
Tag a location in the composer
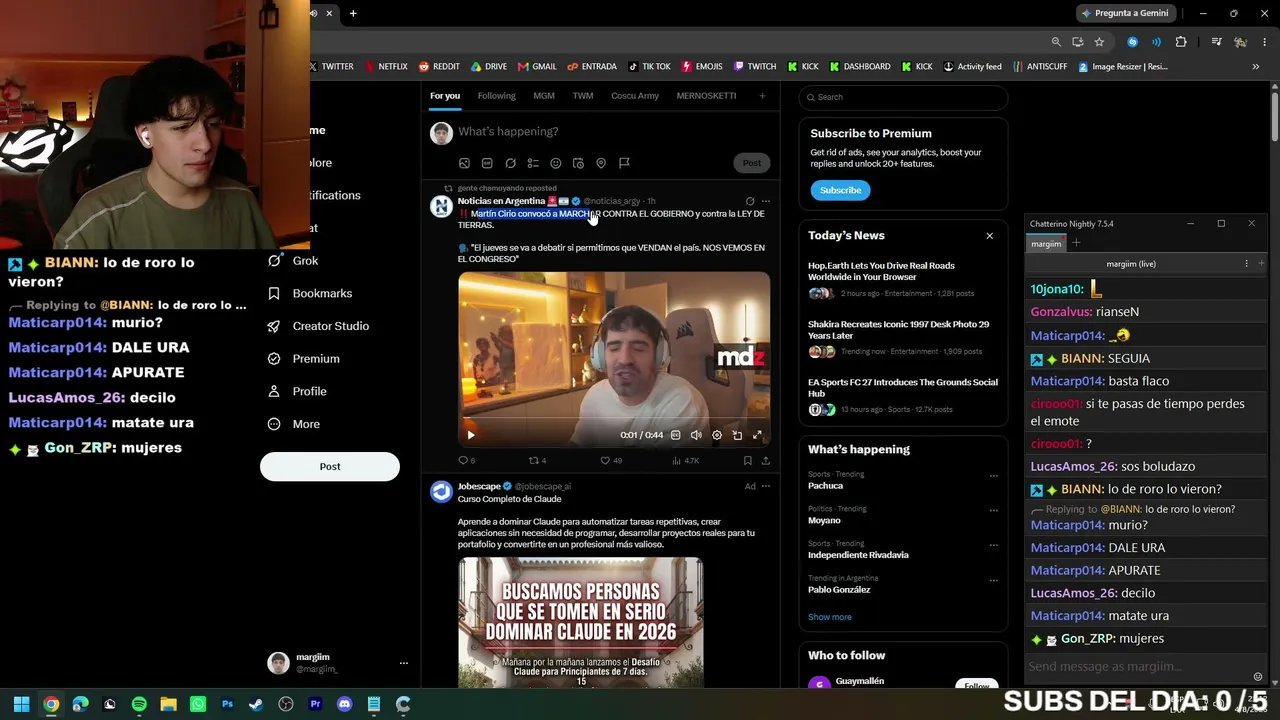(601, 163)
